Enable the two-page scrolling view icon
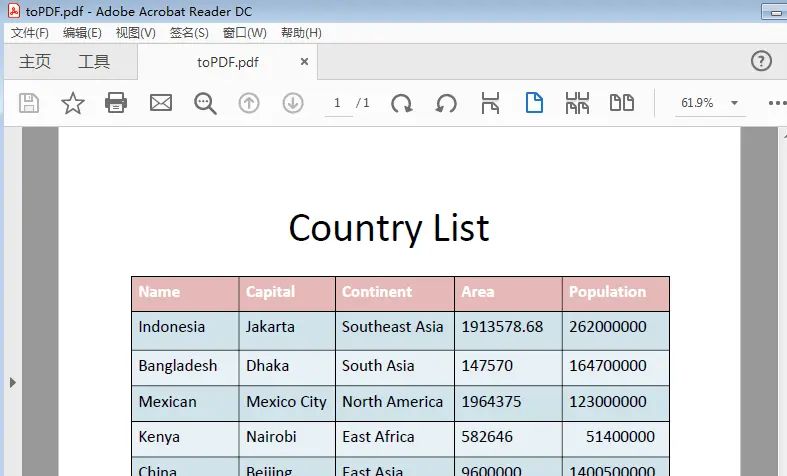The width and height of the screenshot is (787, 476). [x=577, y=103]
